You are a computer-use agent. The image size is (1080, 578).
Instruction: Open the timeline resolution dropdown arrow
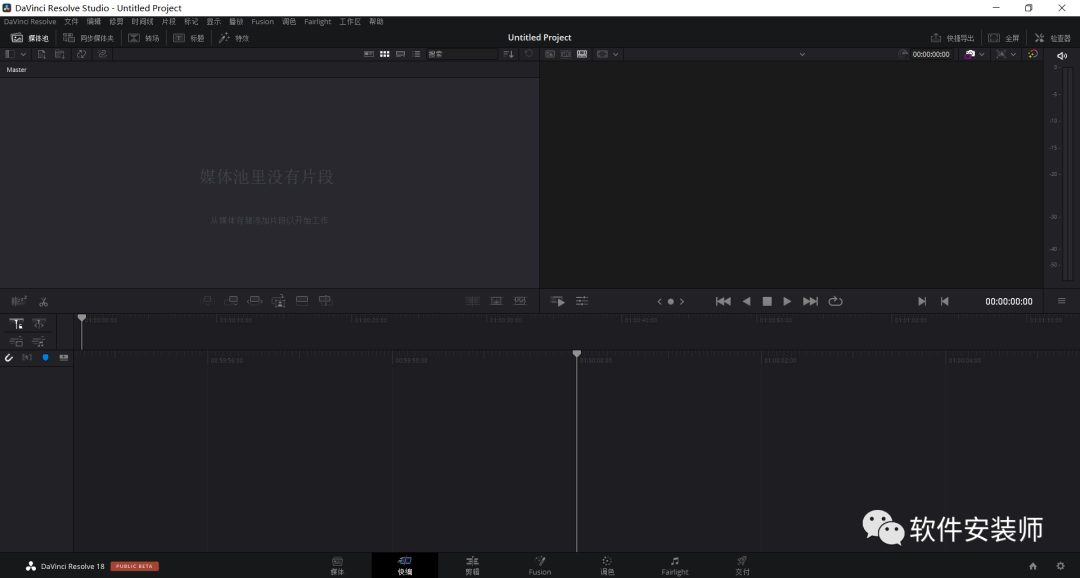pos(615,54)
